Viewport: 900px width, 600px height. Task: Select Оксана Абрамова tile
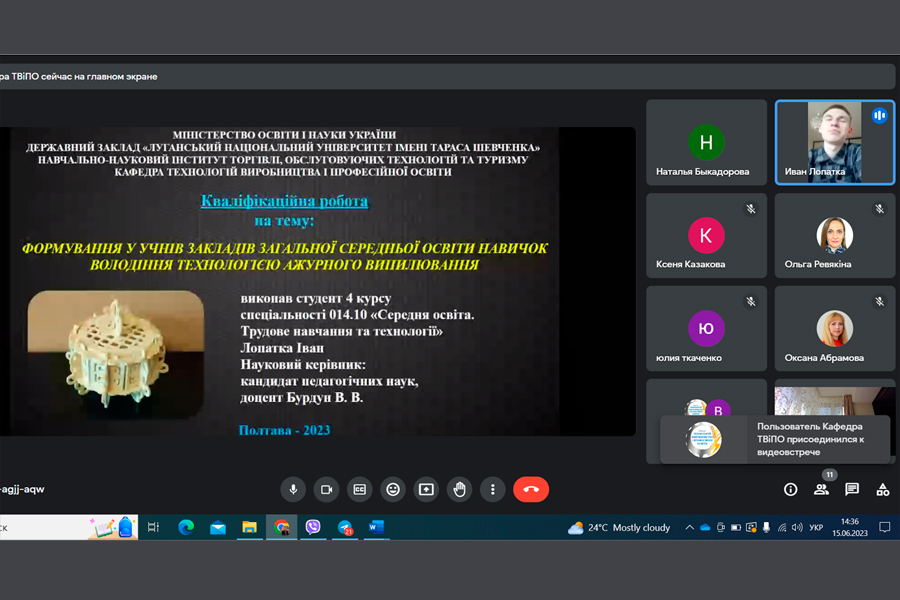[x=835, y=328]
